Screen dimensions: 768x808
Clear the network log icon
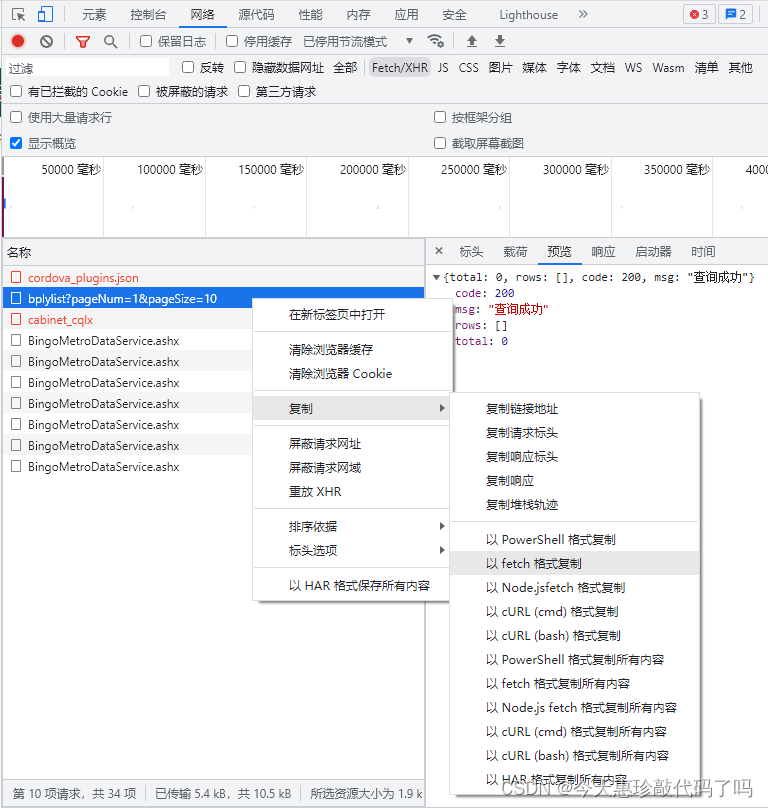coord(46,41)
